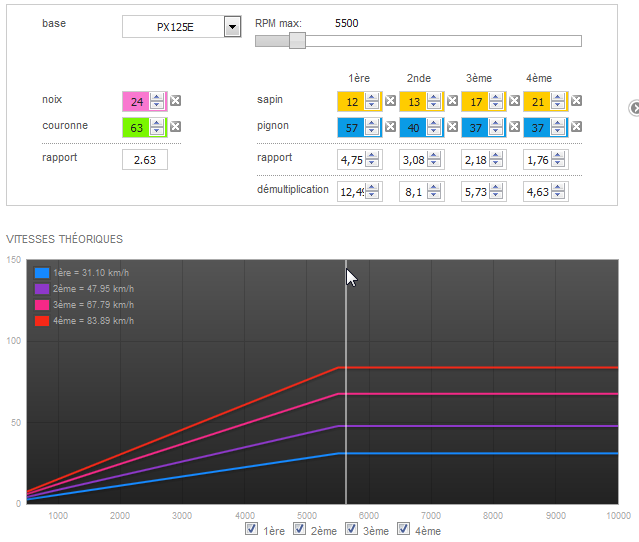Toggle the 2ème curve checkbox
This screenshot has width=639, height=542.
pyautogui.click(x=300, y=529)
